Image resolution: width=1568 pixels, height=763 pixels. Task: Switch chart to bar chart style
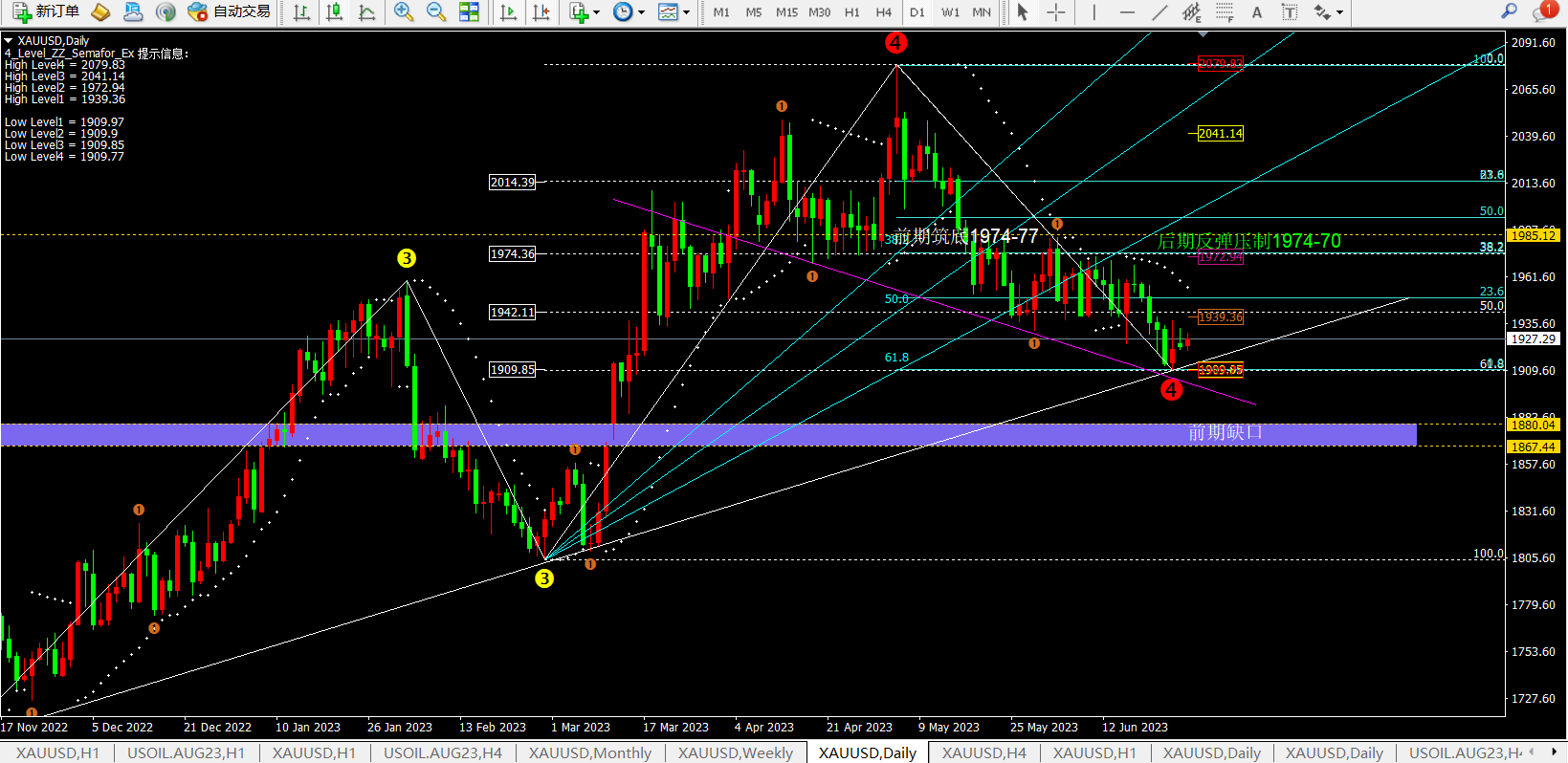coord(301,11)
